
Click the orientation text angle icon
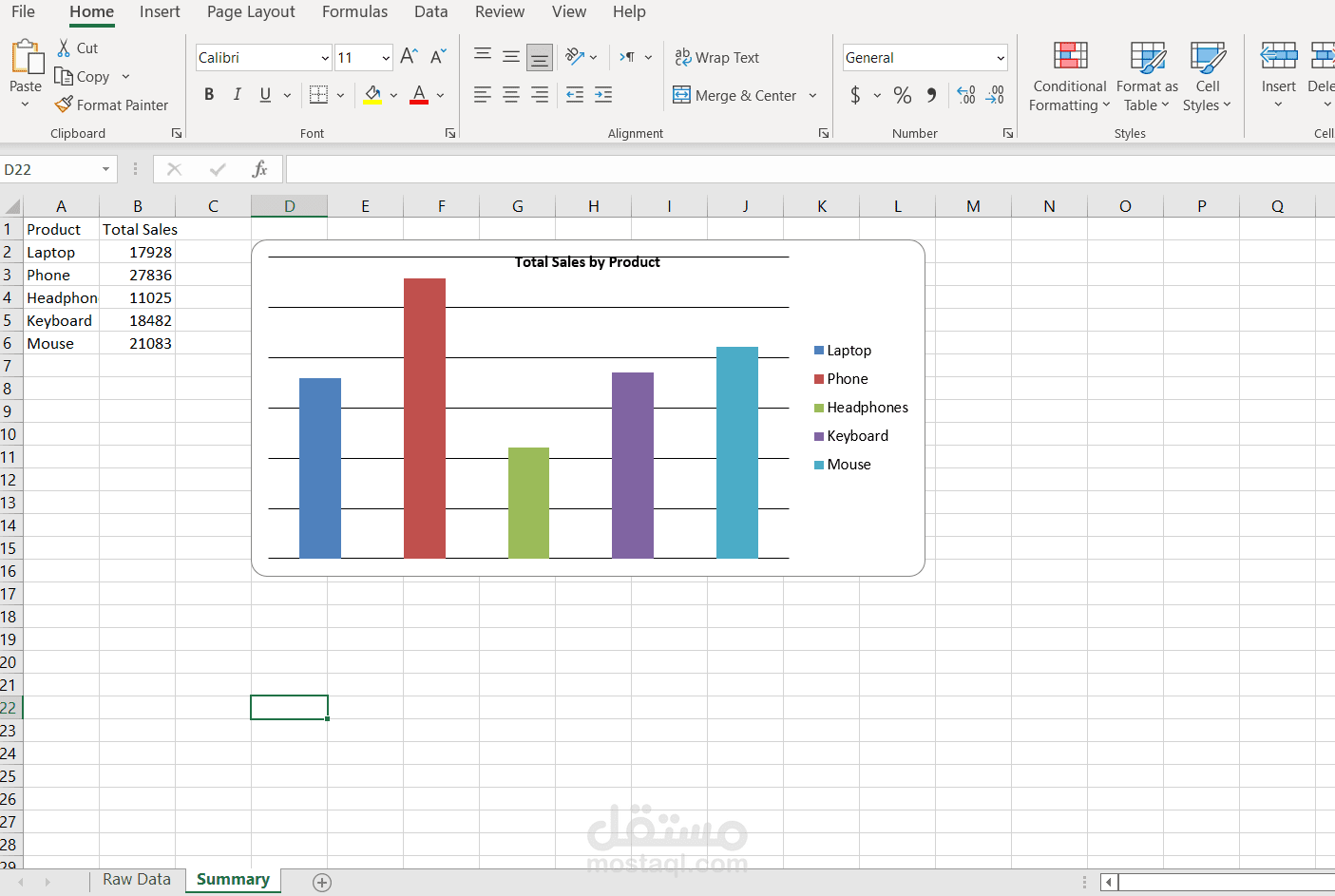coord(575,57)
